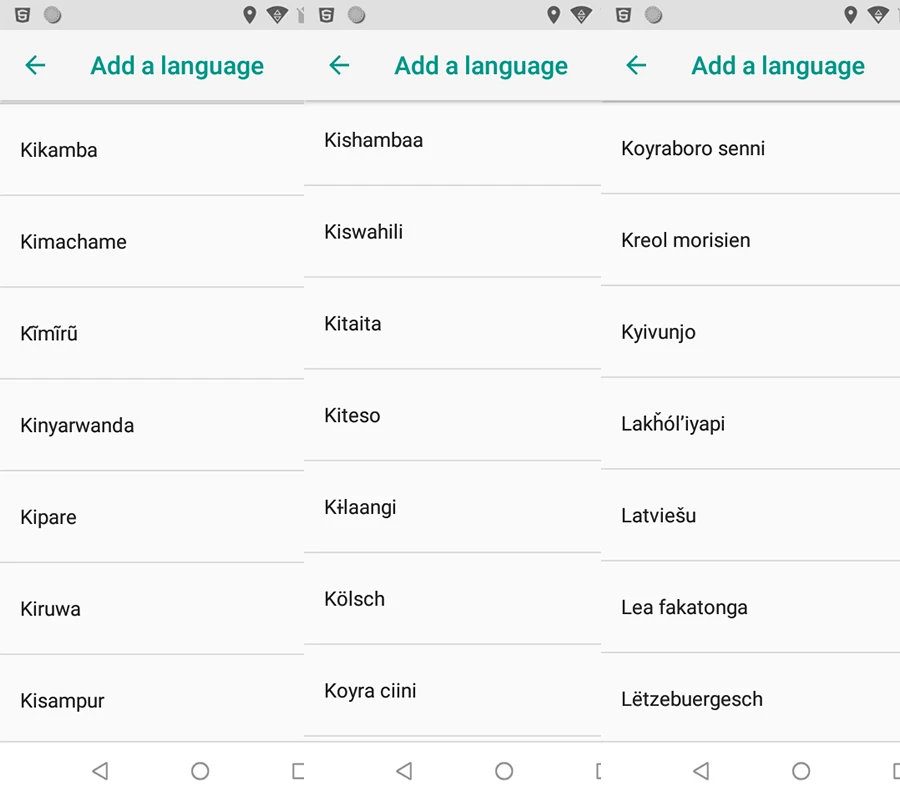Select Kimachame language
Image resolution: width=900 pixels, height=801 pixels.
[x=152, y=242]
